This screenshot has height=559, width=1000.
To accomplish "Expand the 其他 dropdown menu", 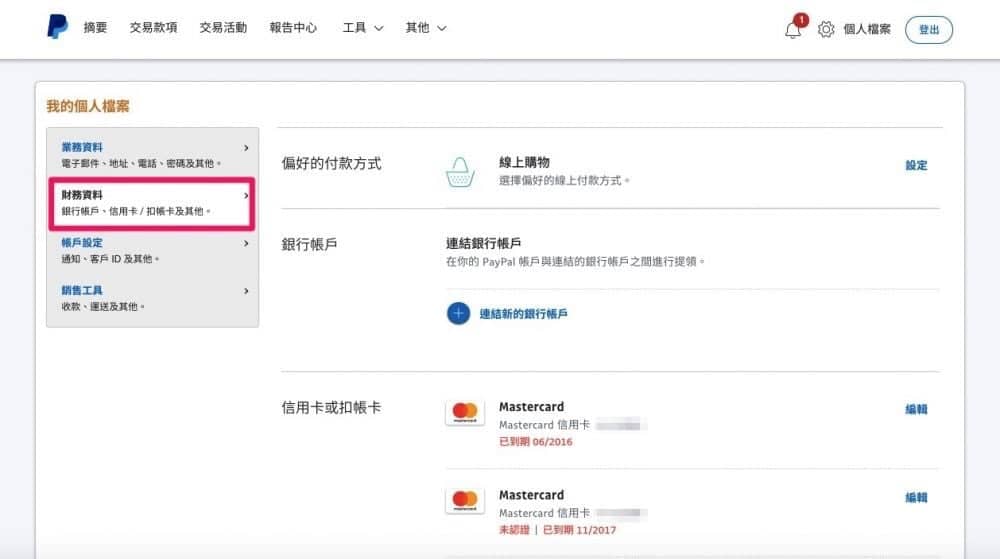I will 425,27.
